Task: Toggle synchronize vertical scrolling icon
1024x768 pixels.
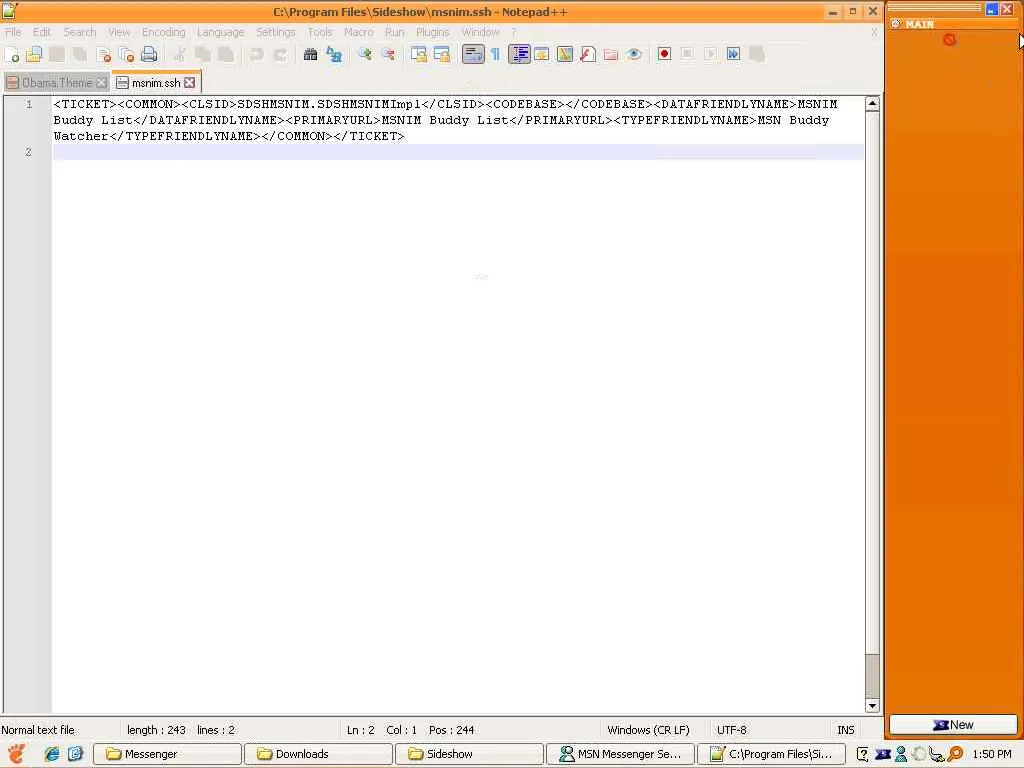Action: click(419, 54)
